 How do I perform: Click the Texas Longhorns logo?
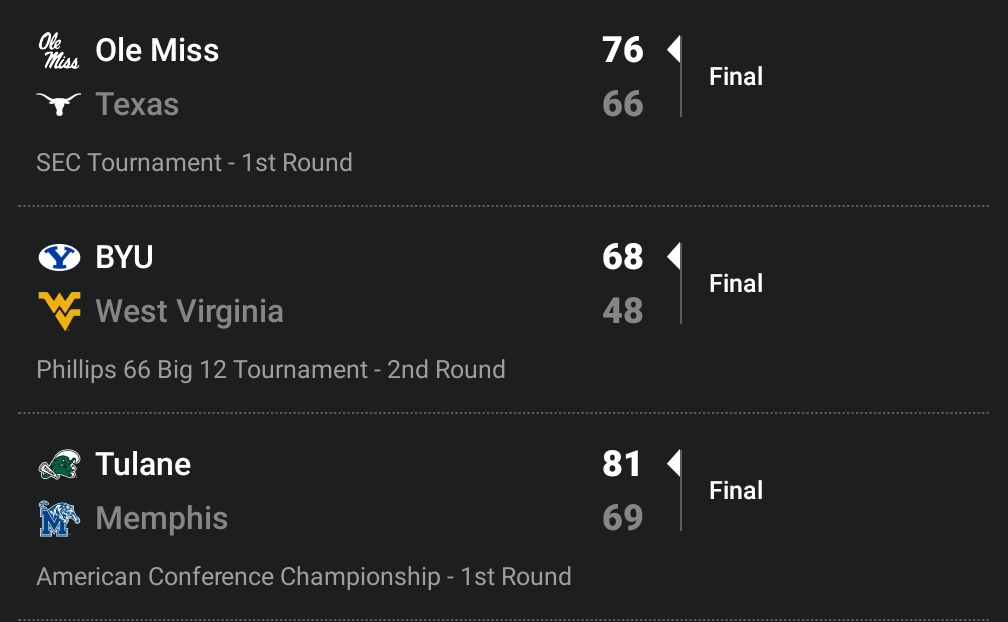pyautogui.click(x=58, y=104)
